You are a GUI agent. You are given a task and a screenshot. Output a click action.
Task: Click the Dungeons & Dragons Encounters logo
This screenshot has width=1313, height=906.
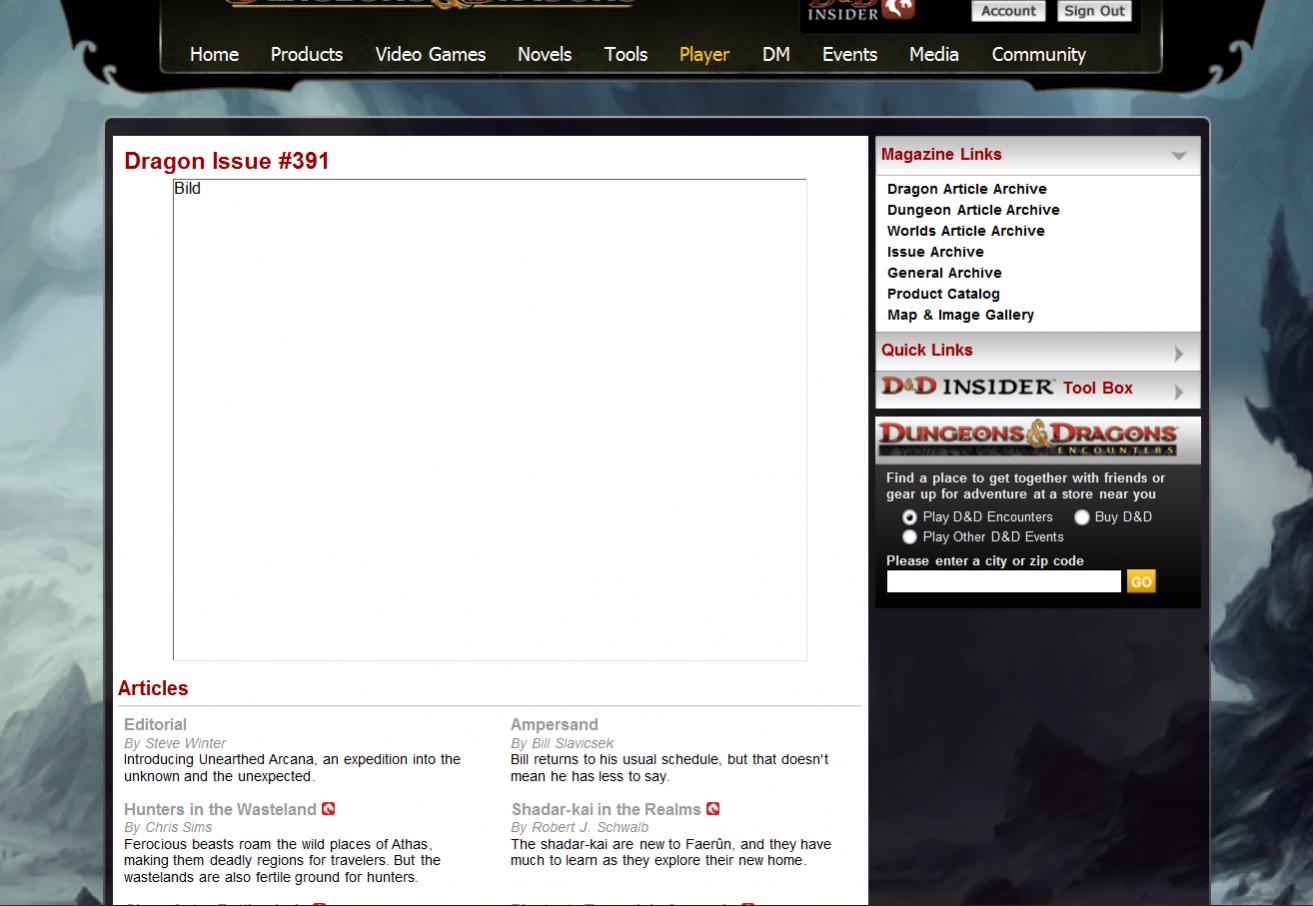pos(1027,438)
